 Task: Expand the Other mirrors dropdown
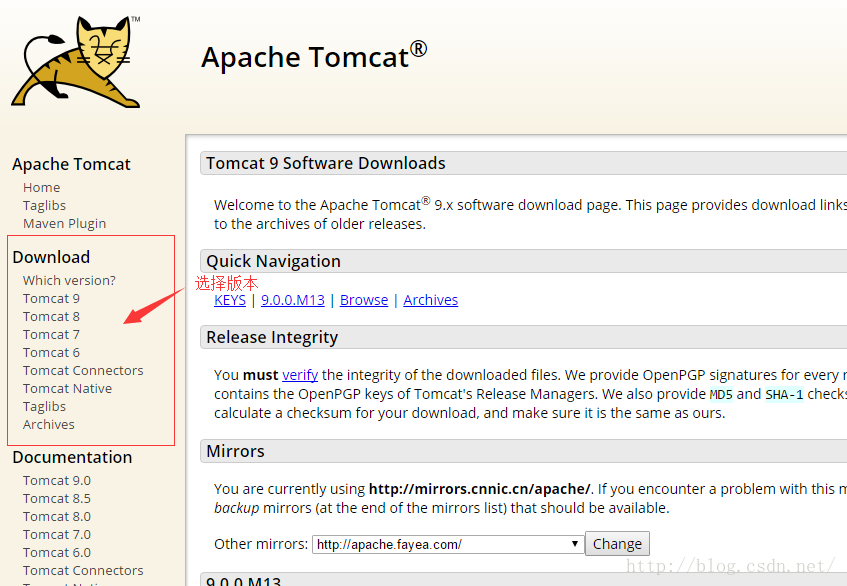click(448, 544)
